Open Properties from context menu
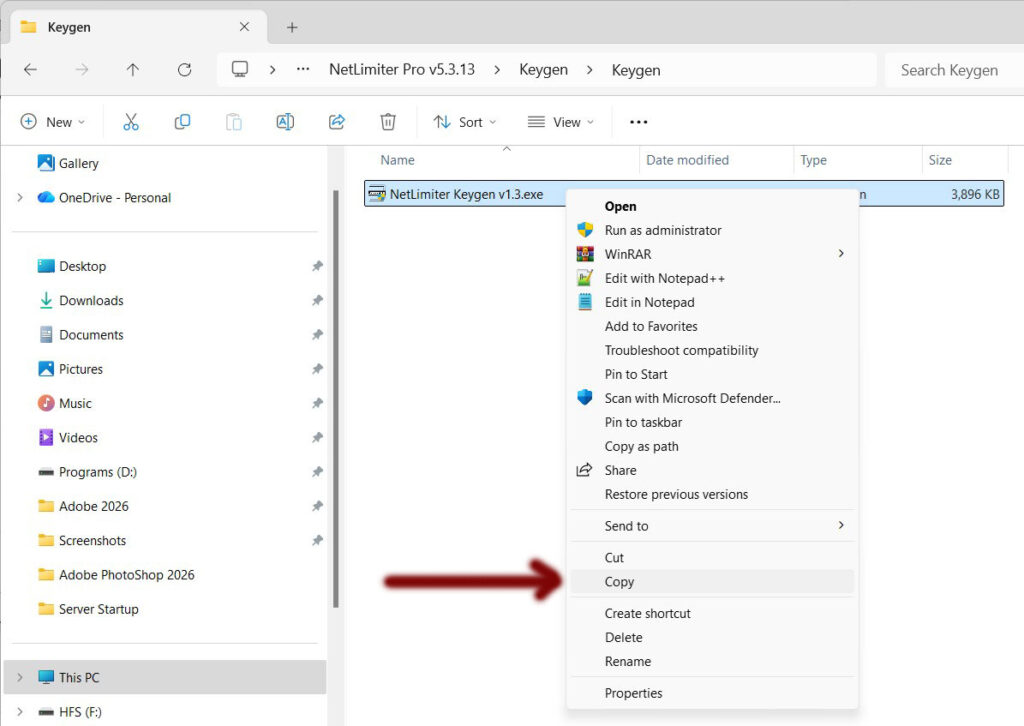The height and width of the screenshot is (726, 1024). pos(633,693)
